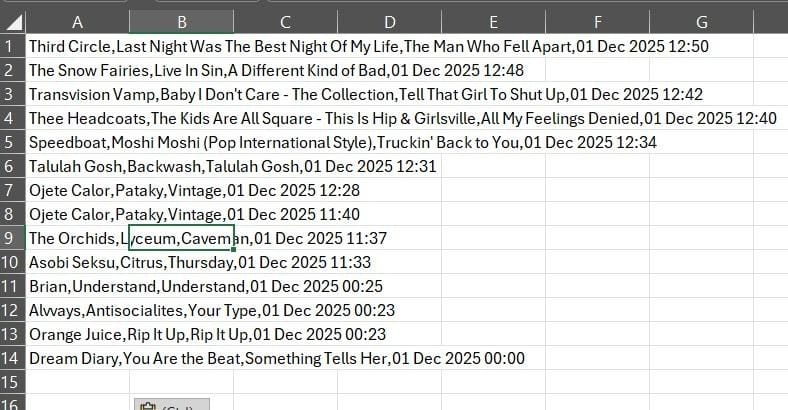Select column F header
The height and width of the screenshot is (410, 788).
coord(597,21)
